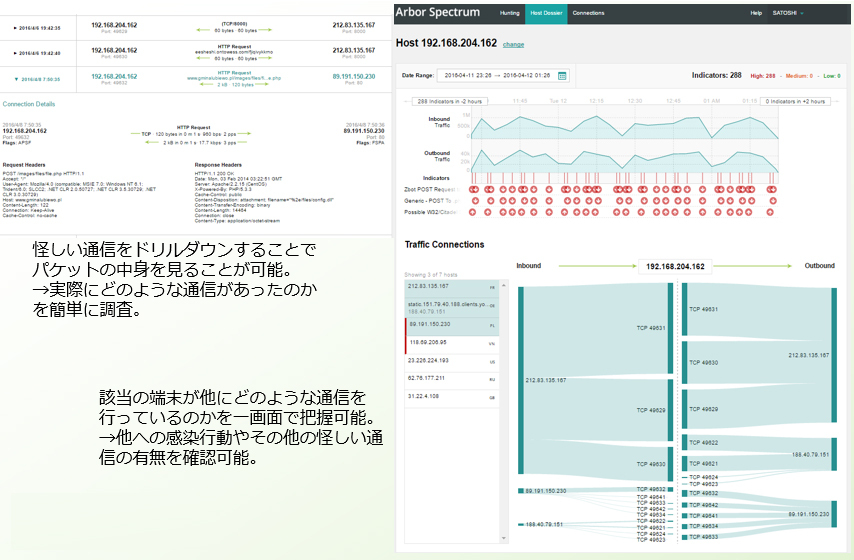Click the teal 192.168.204.162 source address
Image resolution: width=854 pixels, height=560 pixels.
tap(114, 77)
